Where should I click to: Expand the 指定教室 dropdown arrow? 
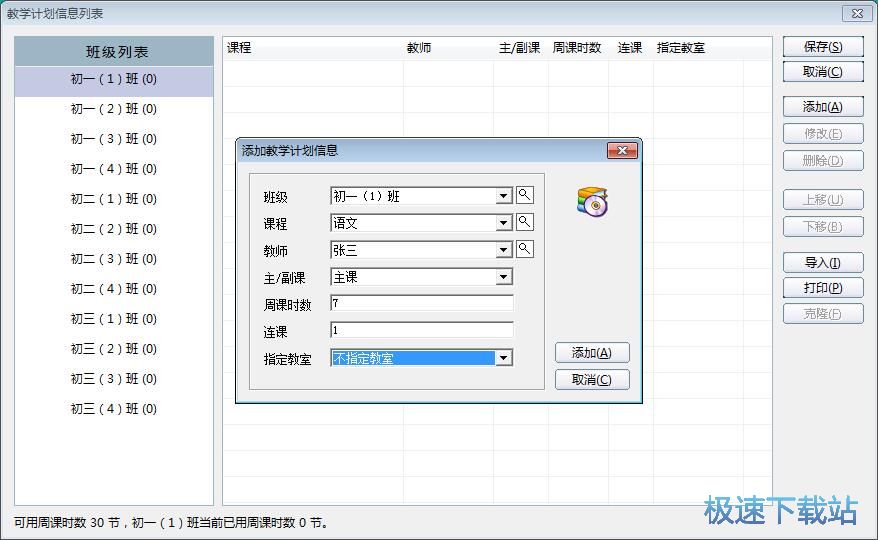tap(503, 358)
